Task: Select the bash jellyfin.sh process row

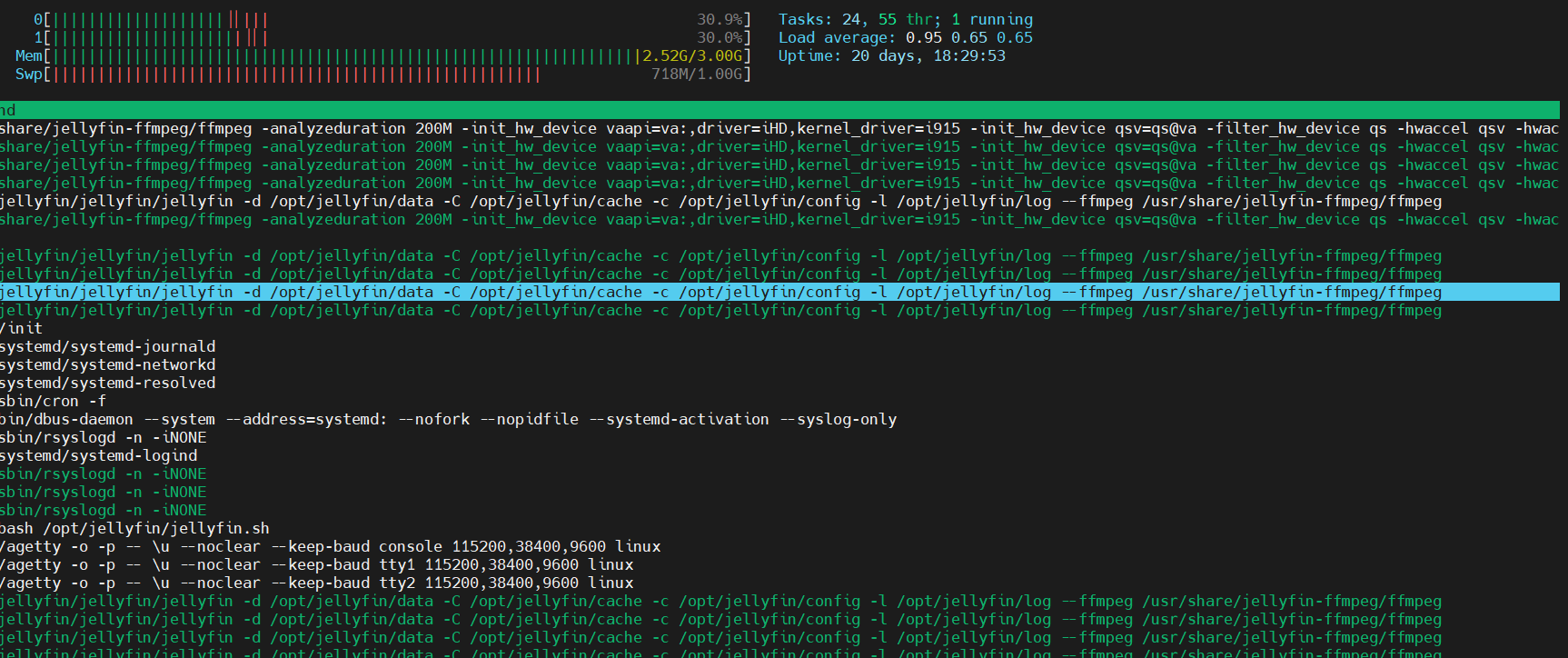Action: 134,528
